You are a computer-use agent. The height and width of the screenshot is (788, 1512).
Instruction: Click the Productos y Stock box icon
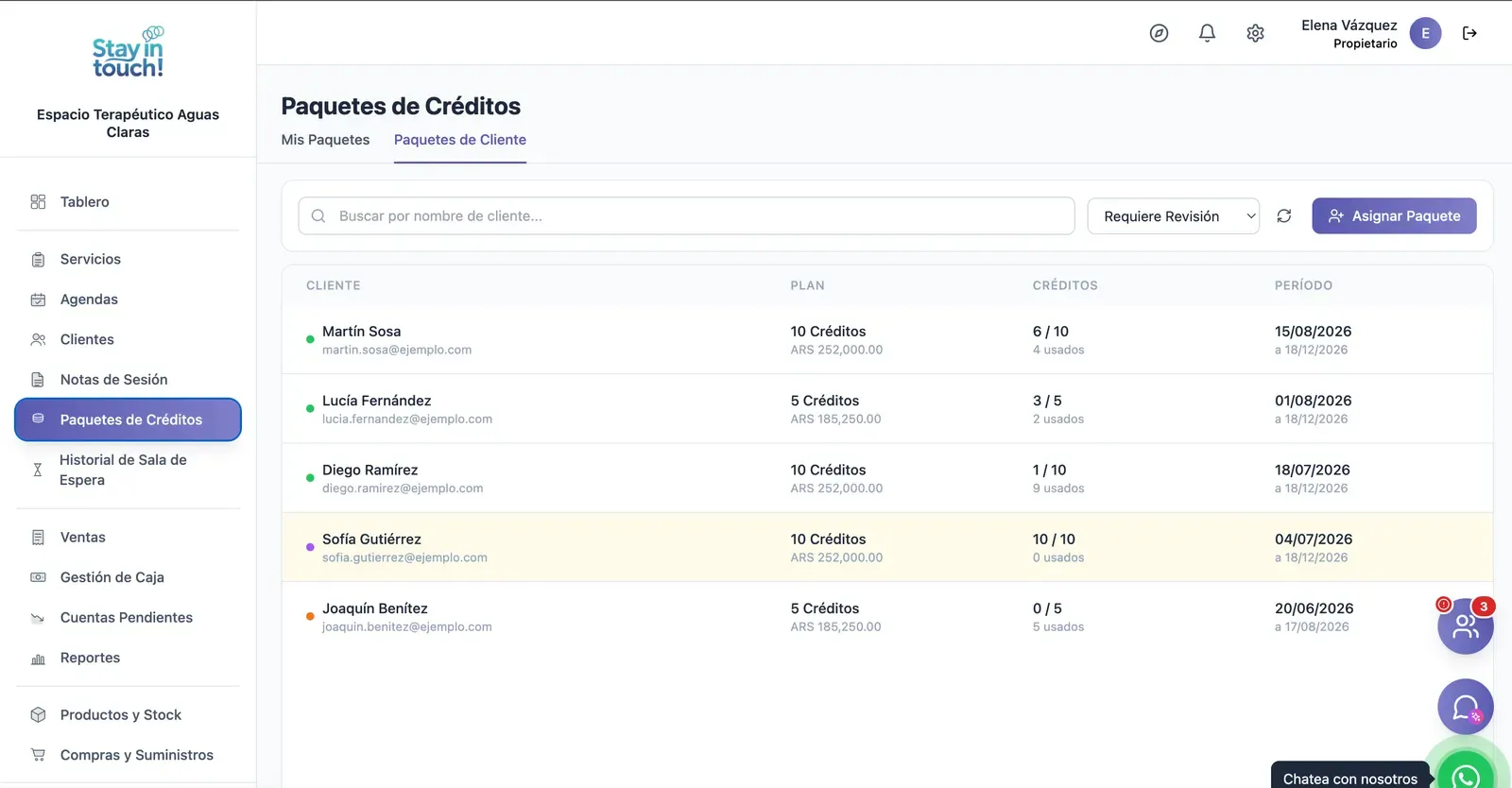[x=38, y=715]
